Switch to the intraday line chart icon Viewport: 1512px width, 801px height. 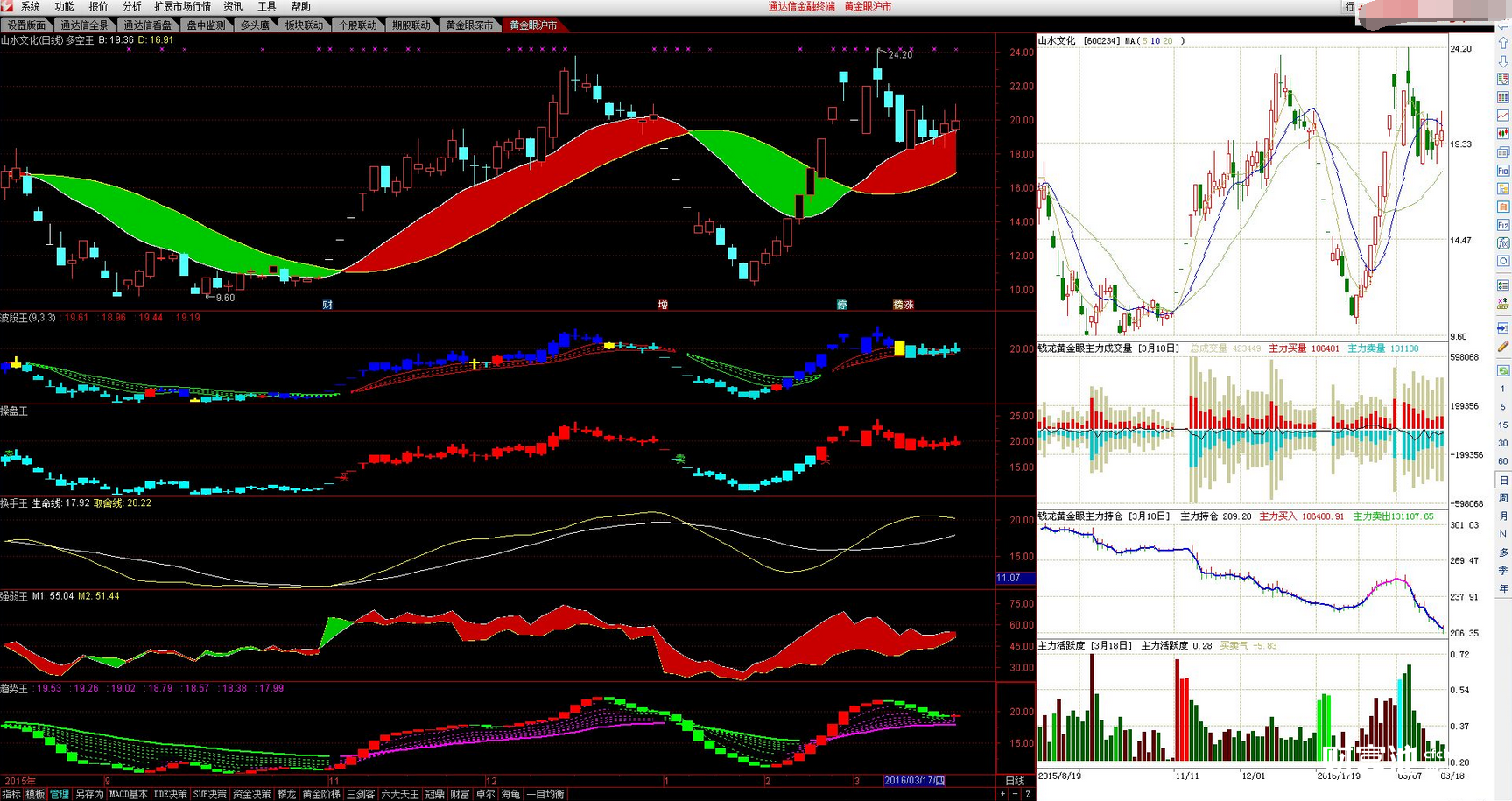(1503, 116)
